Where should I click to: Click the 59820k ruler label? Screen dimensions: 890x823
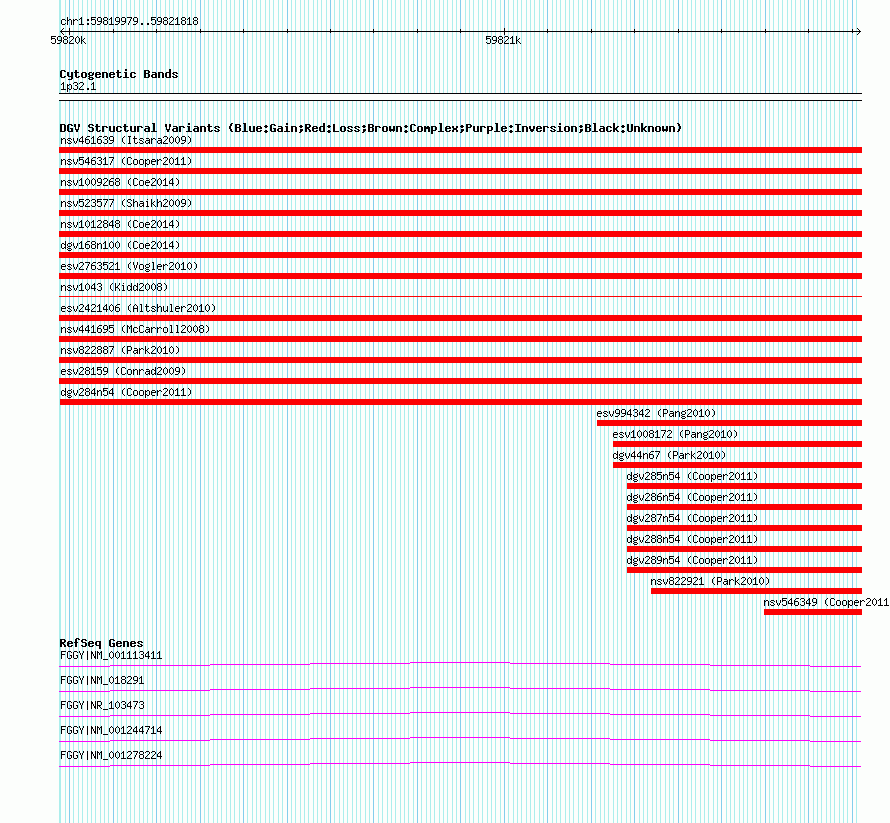point(68,40)
